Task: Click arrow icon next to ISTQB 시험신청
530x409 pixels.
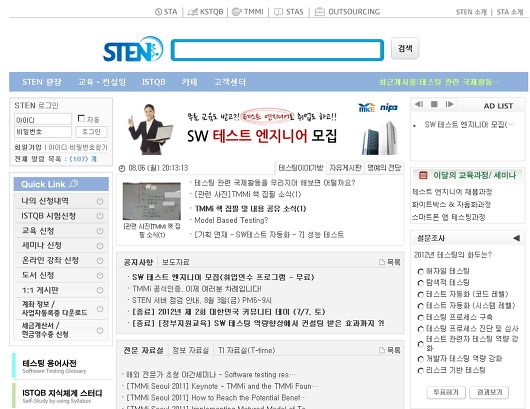Action: click(x=100, y=216)
